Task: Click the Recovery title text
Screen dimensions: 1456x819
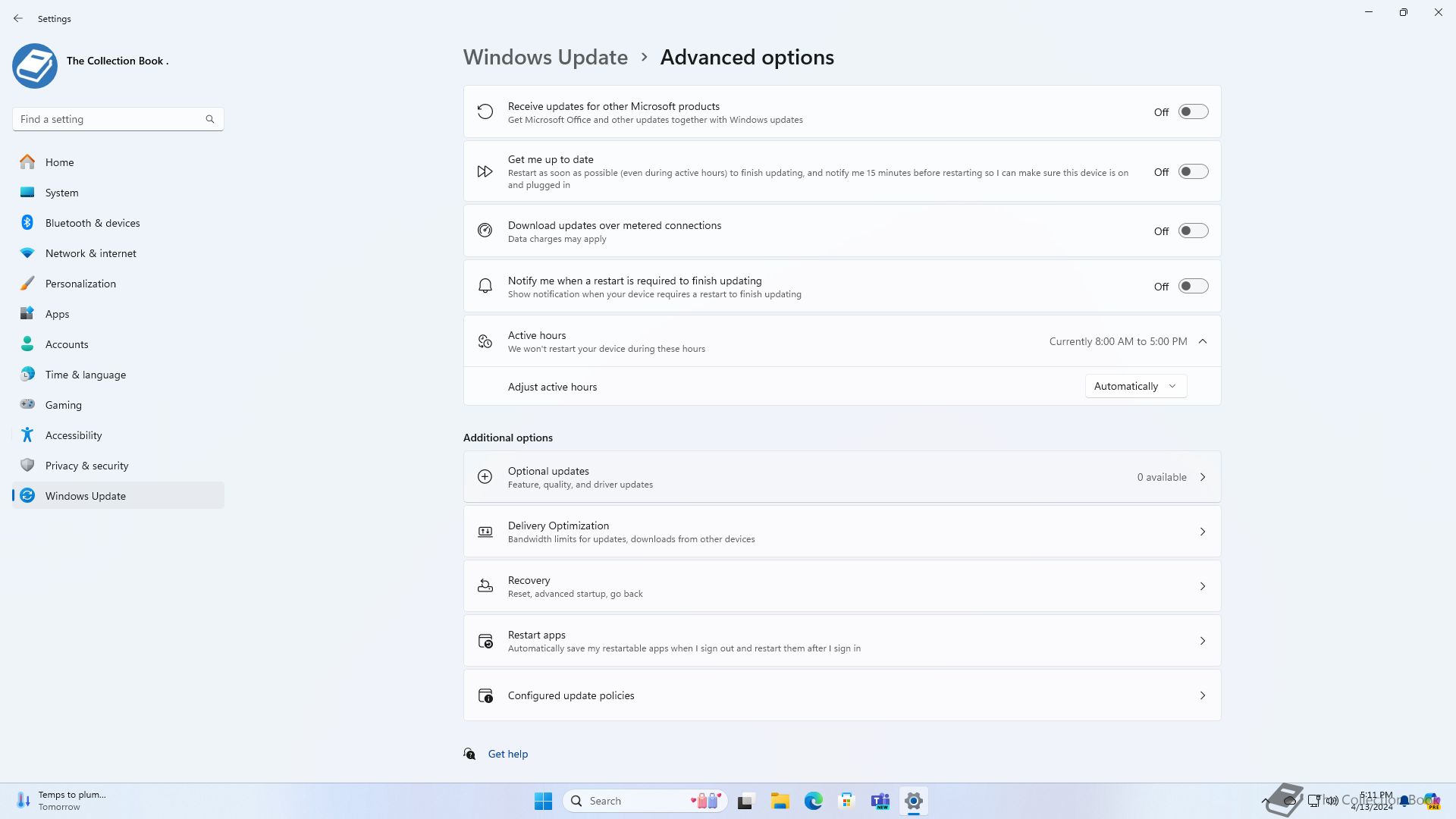Action: click(529, 580)
